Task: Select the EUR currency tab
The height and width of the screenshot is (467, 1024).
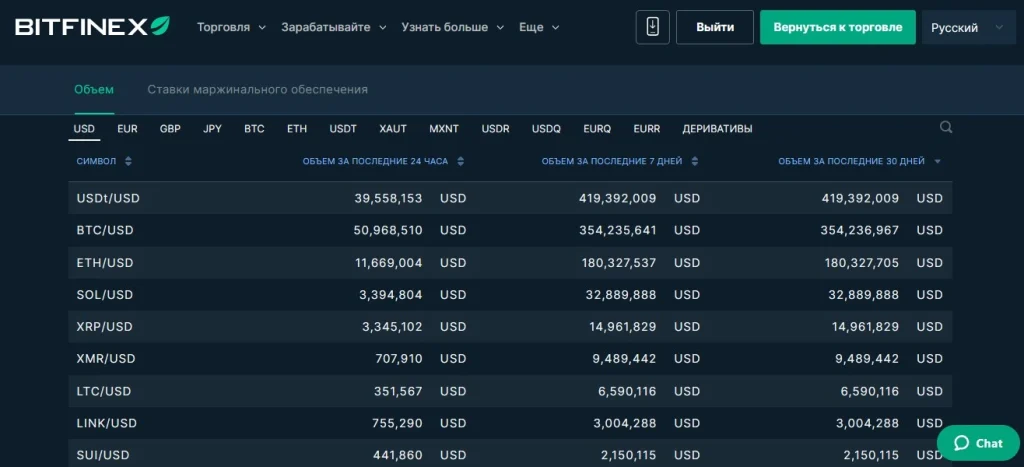Action: (x=127, y=129)
